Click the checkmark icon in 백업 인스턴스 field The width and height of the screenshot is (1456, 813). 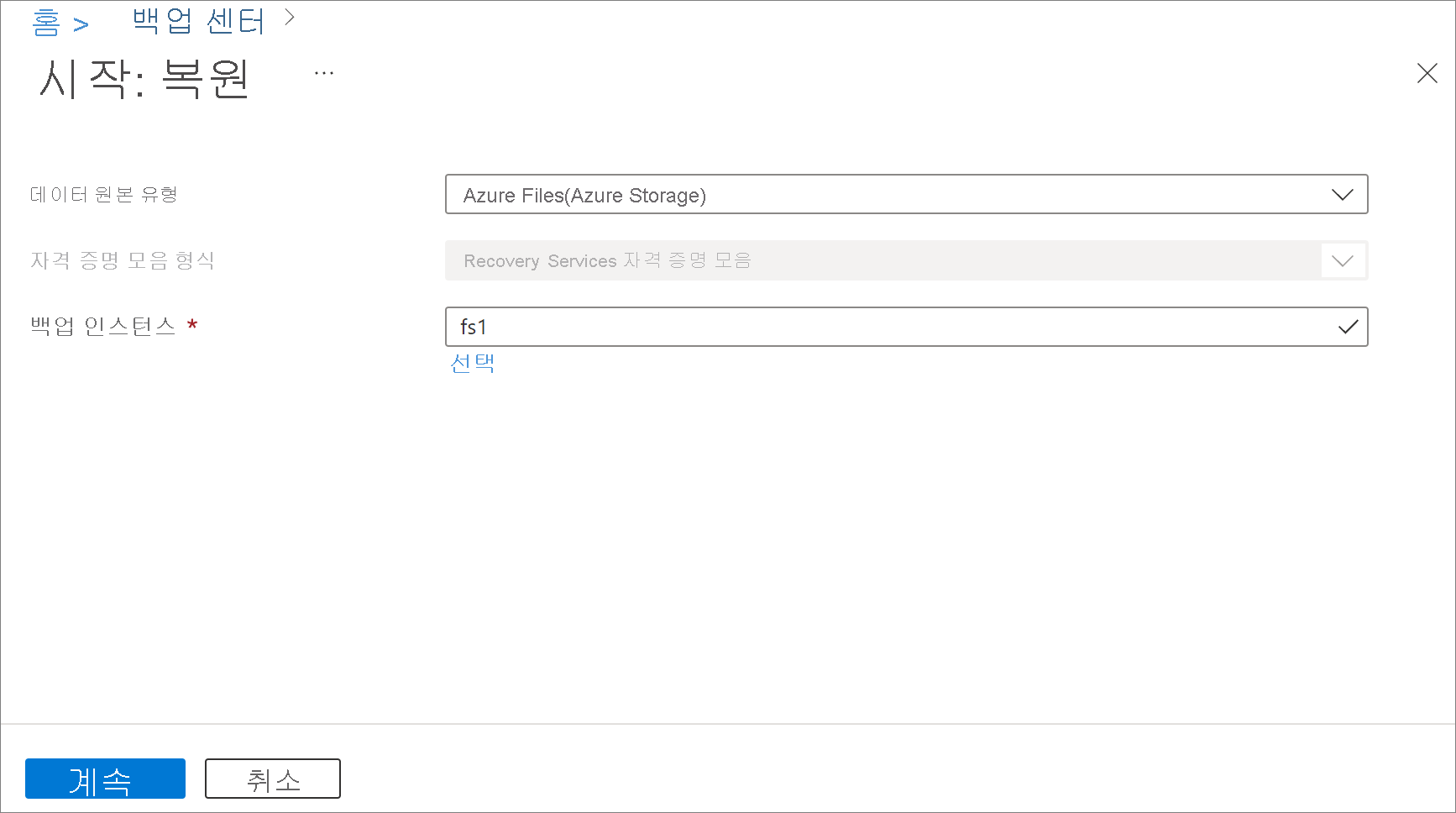point(1348,327)
